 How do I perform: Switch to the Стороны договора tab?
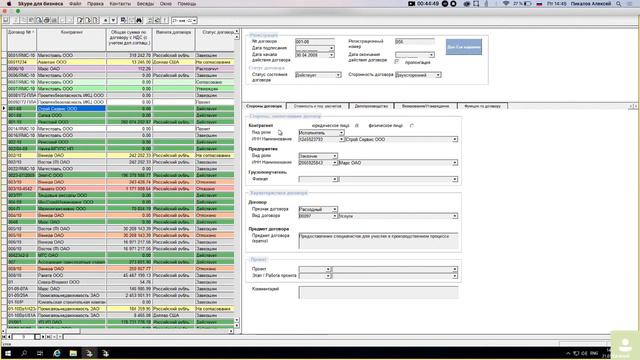264,106
